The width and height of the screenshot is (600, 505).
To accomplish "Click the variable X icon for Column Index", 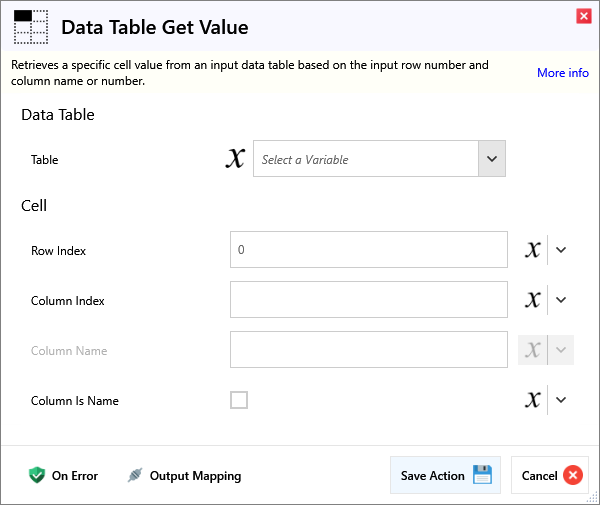I will click(532, 300).
